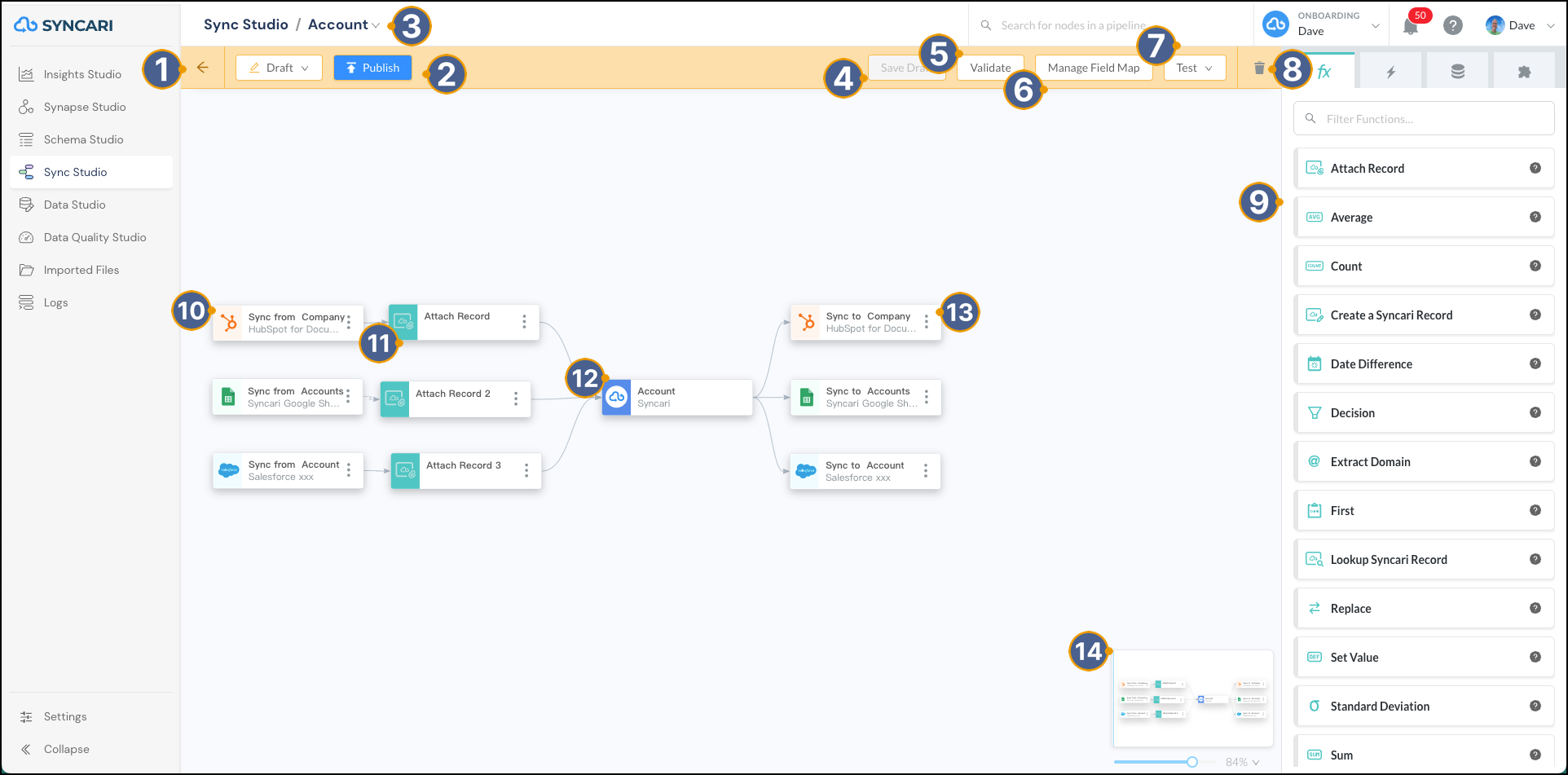1568x775 pixels.
Task: Open the Dave user profile menu
Action: [x=1521, y=25]
